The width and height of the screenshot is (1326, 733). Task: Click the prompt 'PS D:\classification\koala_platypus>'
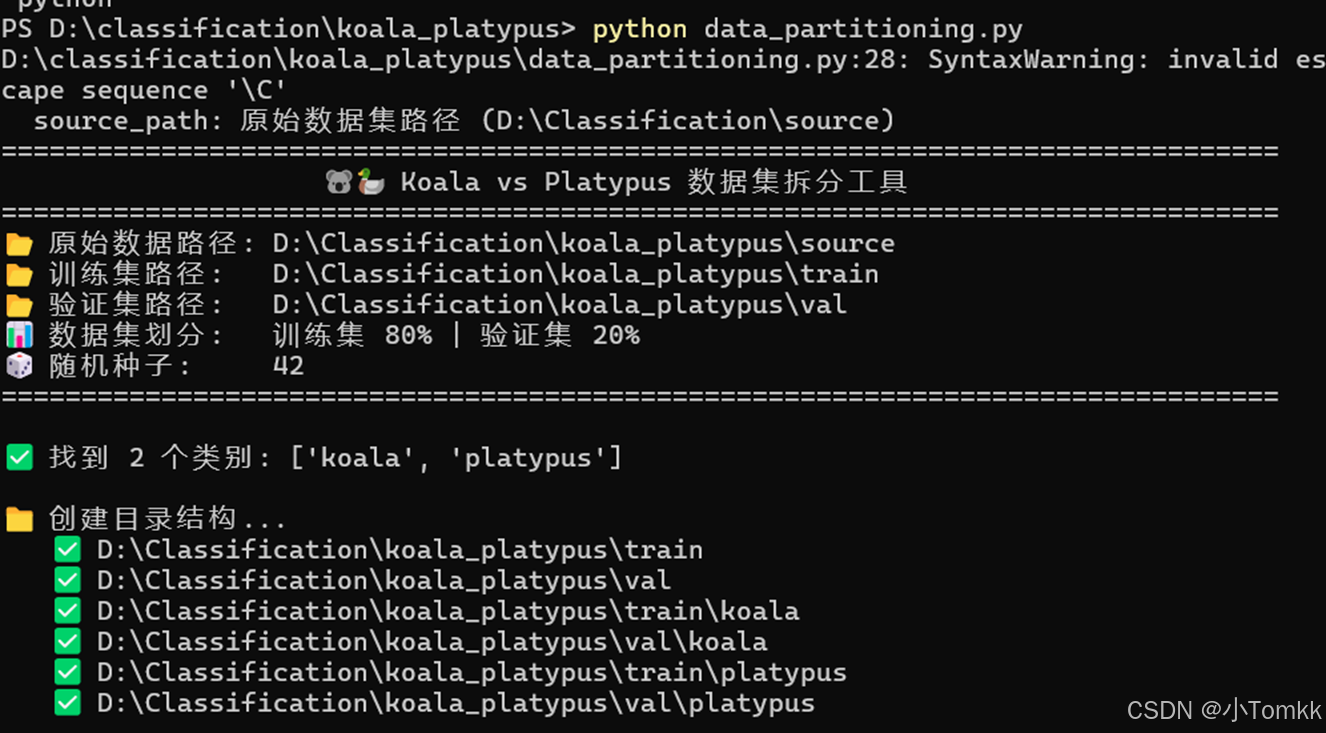pyautogui.click(x=288, y=30)
